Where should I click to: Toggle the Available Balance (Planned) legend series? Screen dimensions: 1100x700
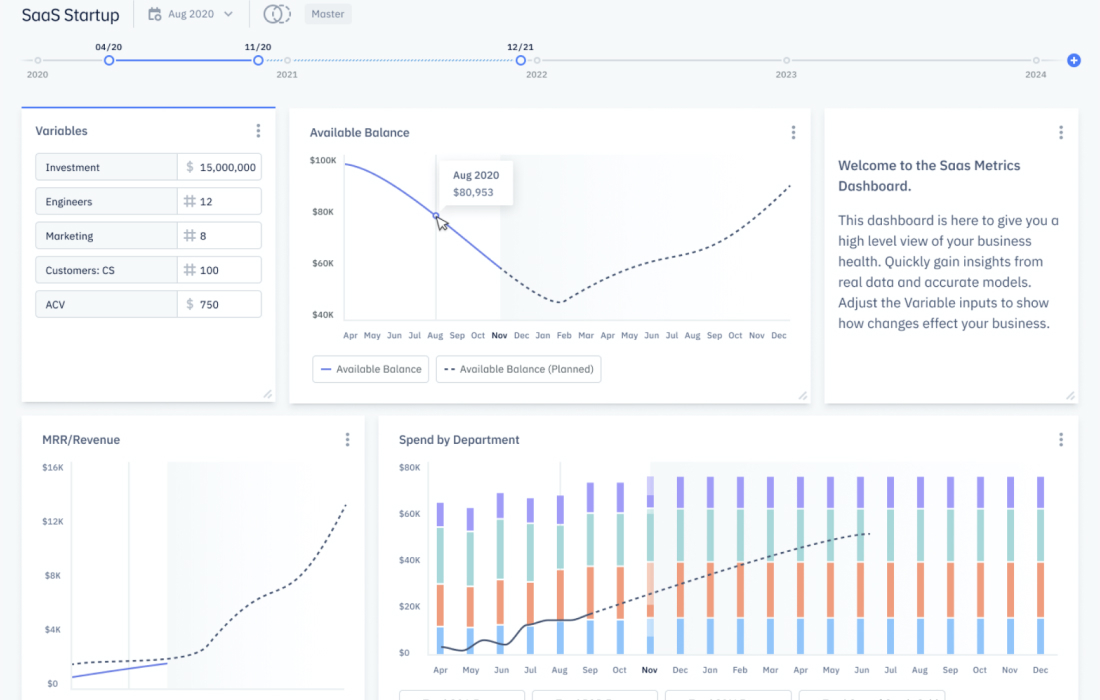518,369
